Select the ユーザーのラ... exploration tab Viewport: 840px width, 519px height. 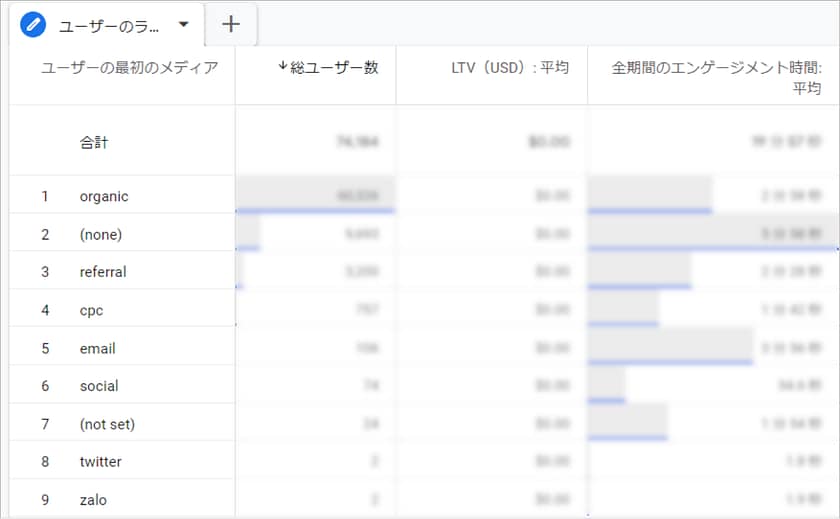click(109, 24)
